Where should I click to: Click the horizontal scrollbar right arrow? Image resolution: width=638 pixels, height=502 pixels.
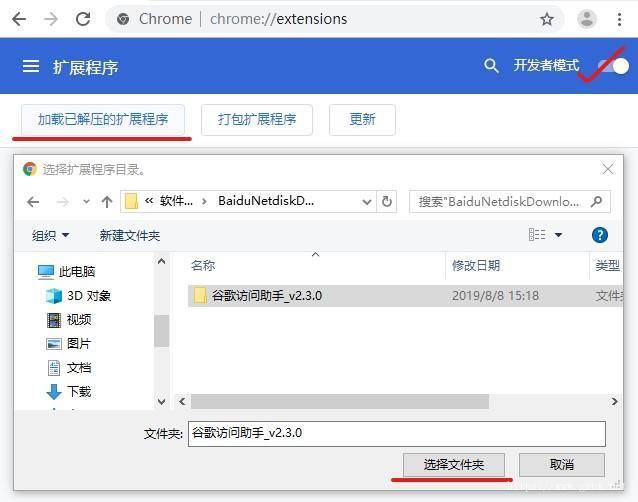click(x=614, y=402)
